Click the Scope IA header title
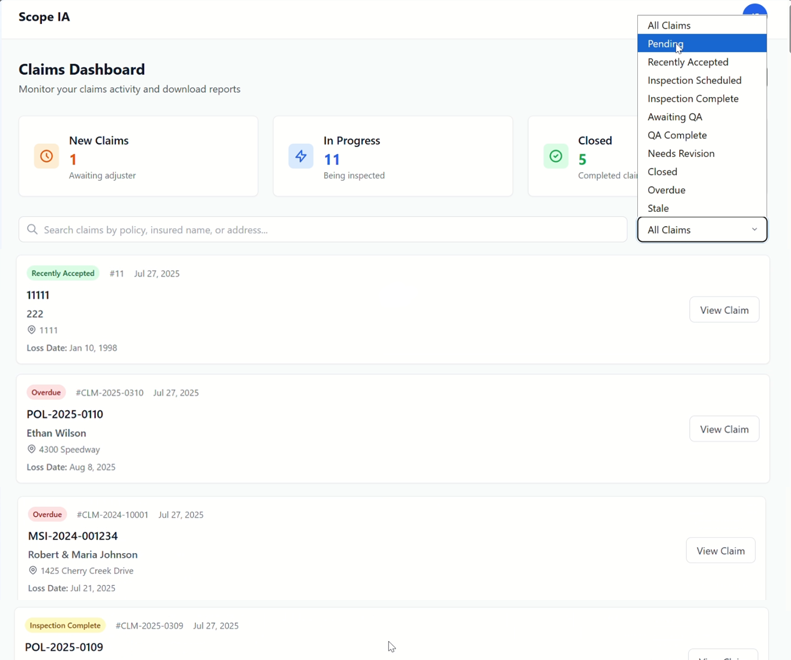The image size is (791, 660). pos(44,17)
